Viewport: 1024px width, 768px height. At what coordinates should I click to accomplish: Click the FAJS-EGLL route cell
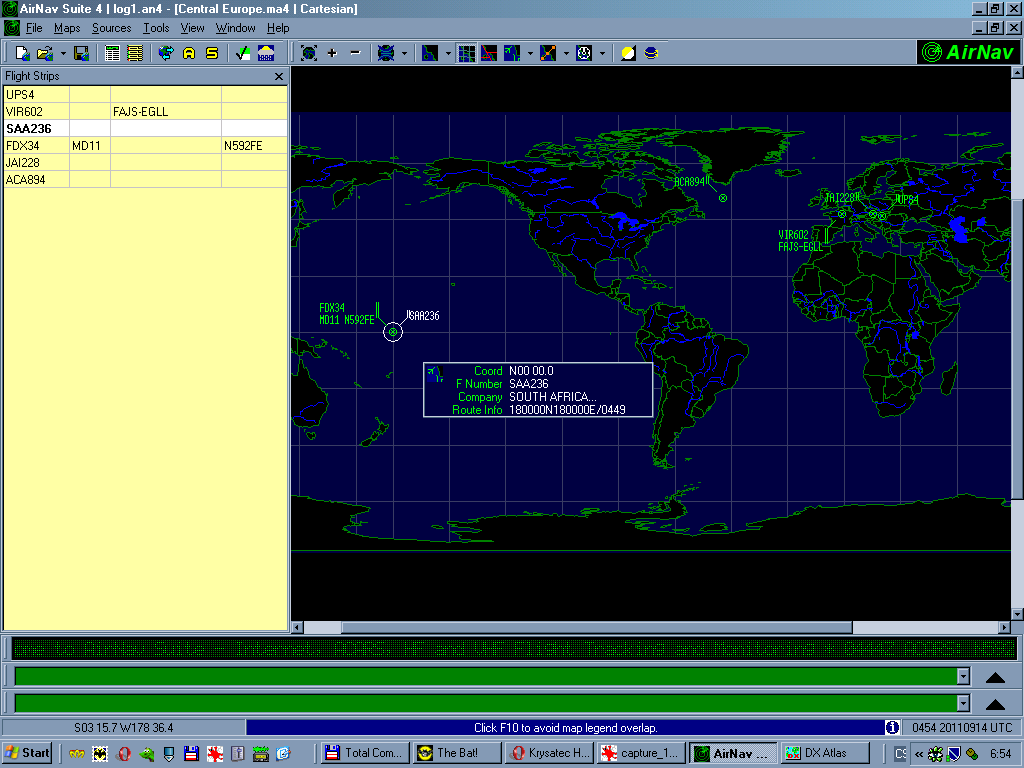[166, 111]
